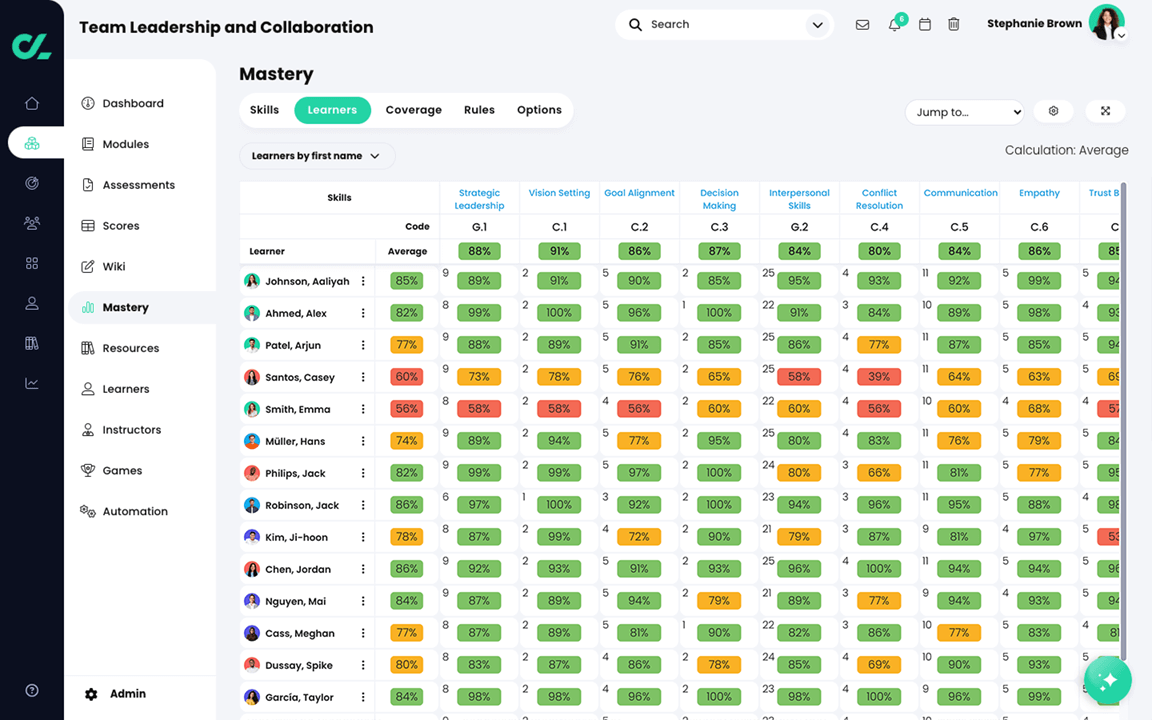Open the help question mark icon
The width and height of the screenshot is (1152, 720).
click(32, 690)
